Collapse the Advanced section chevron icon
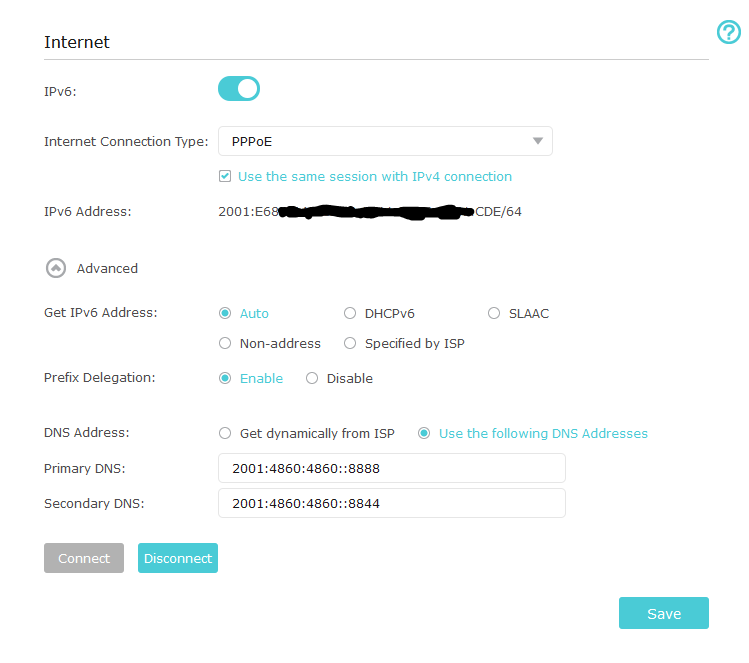Screen dimensions: 749x663 [x=54, y=268]
